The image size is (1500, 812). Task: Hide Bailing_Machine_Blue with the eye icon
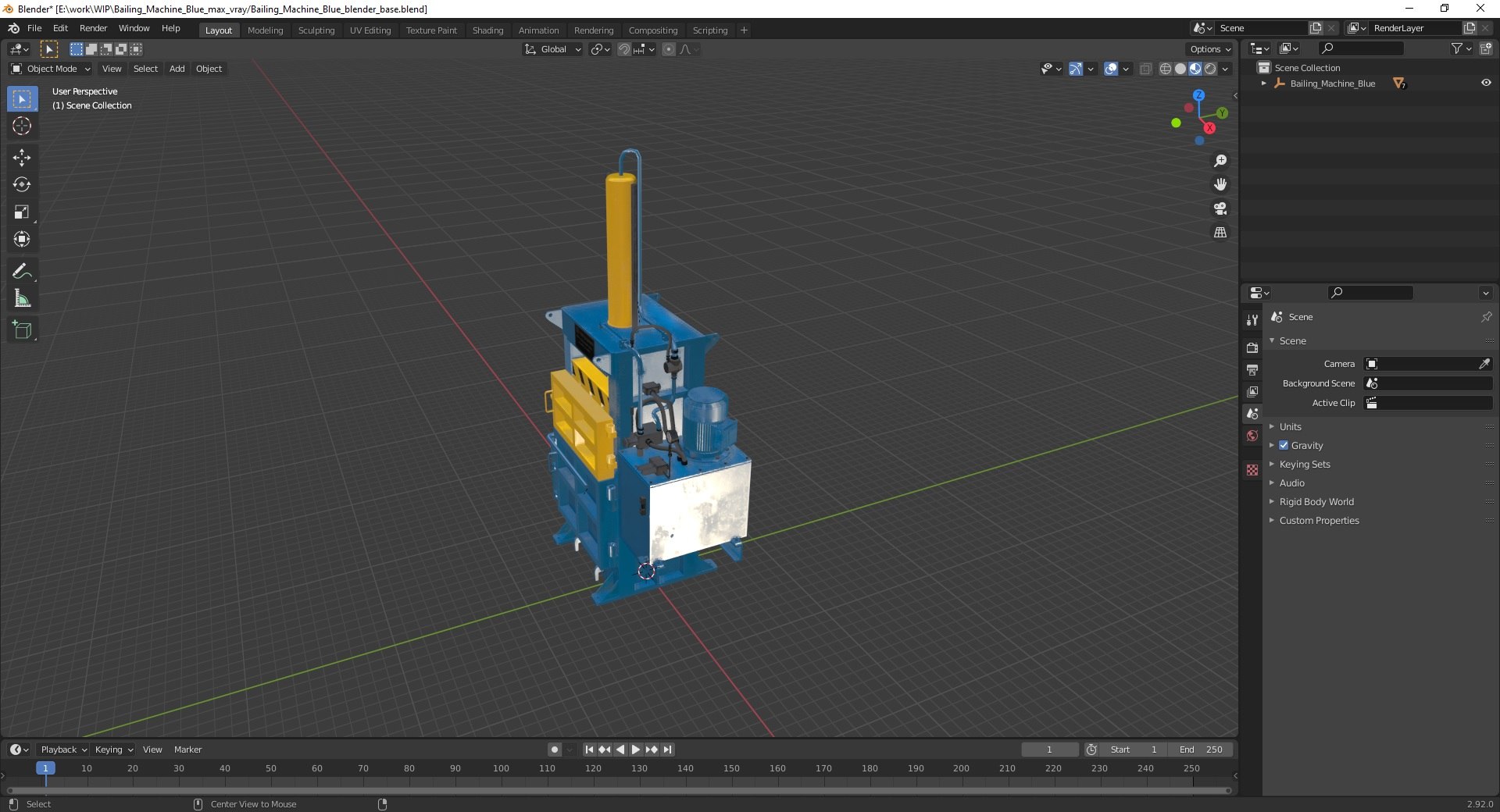(x=1486, y=84)
